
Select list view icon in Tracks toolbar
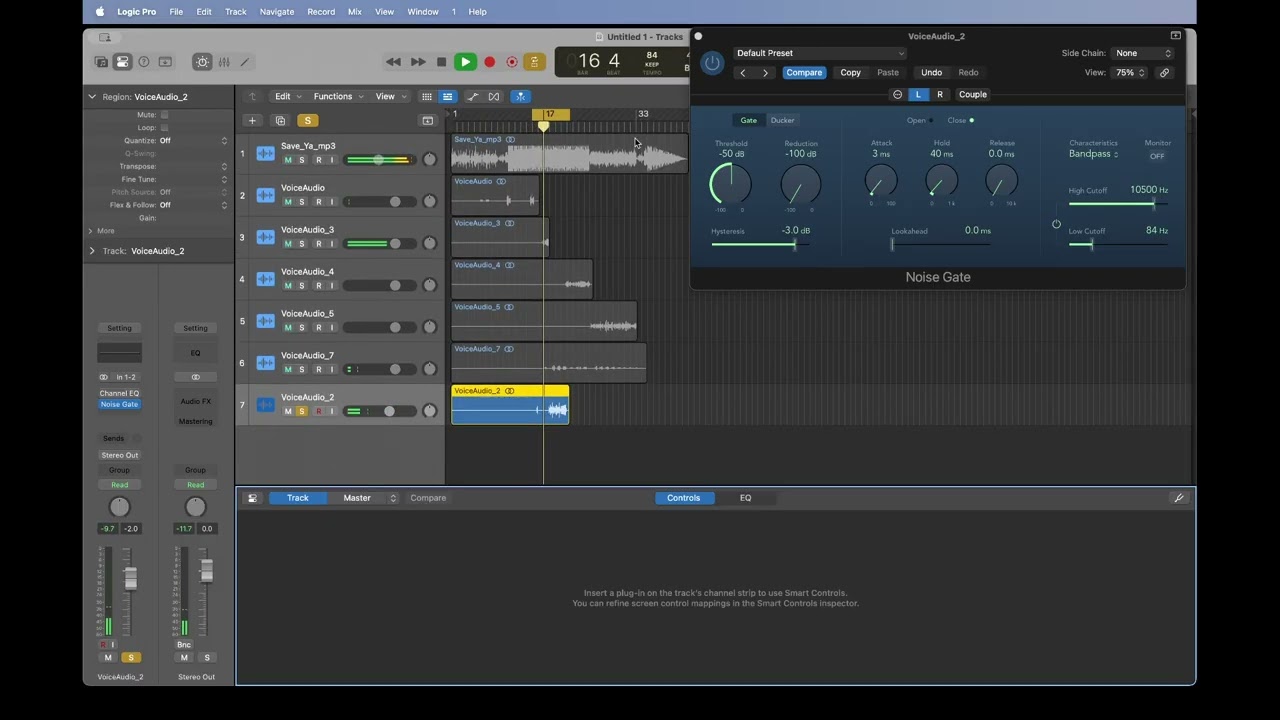point(447,97)
